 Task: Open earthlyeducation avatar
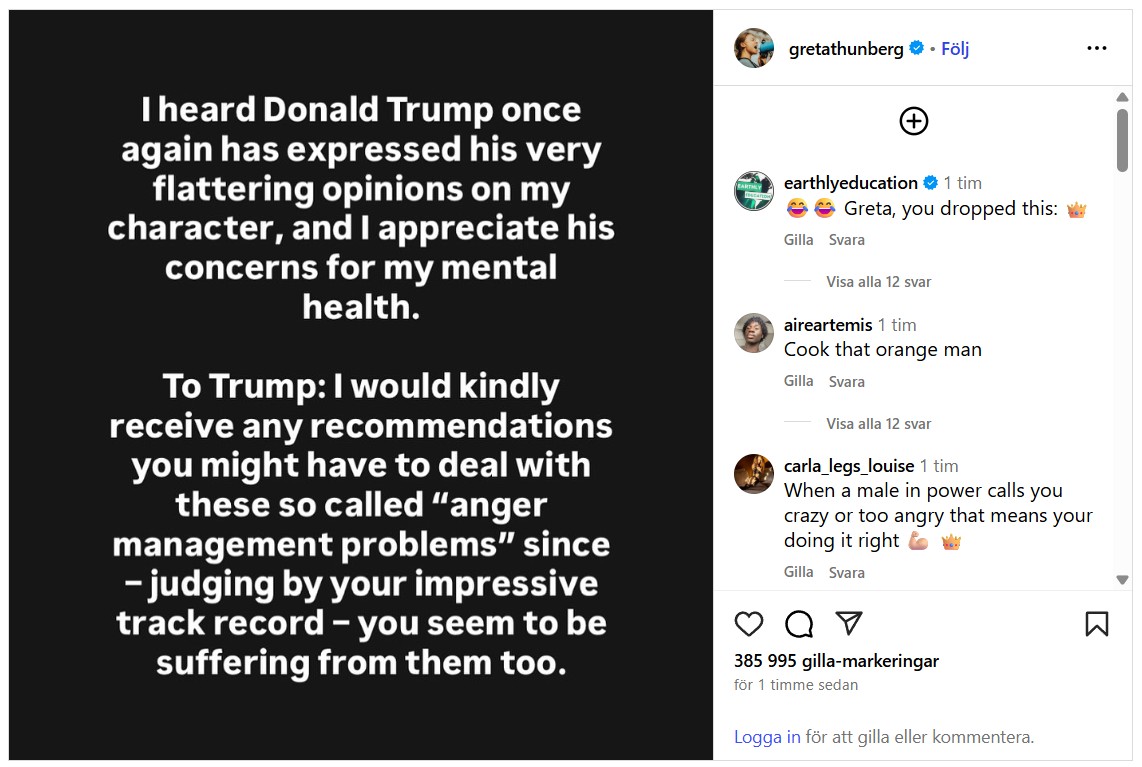754,191
